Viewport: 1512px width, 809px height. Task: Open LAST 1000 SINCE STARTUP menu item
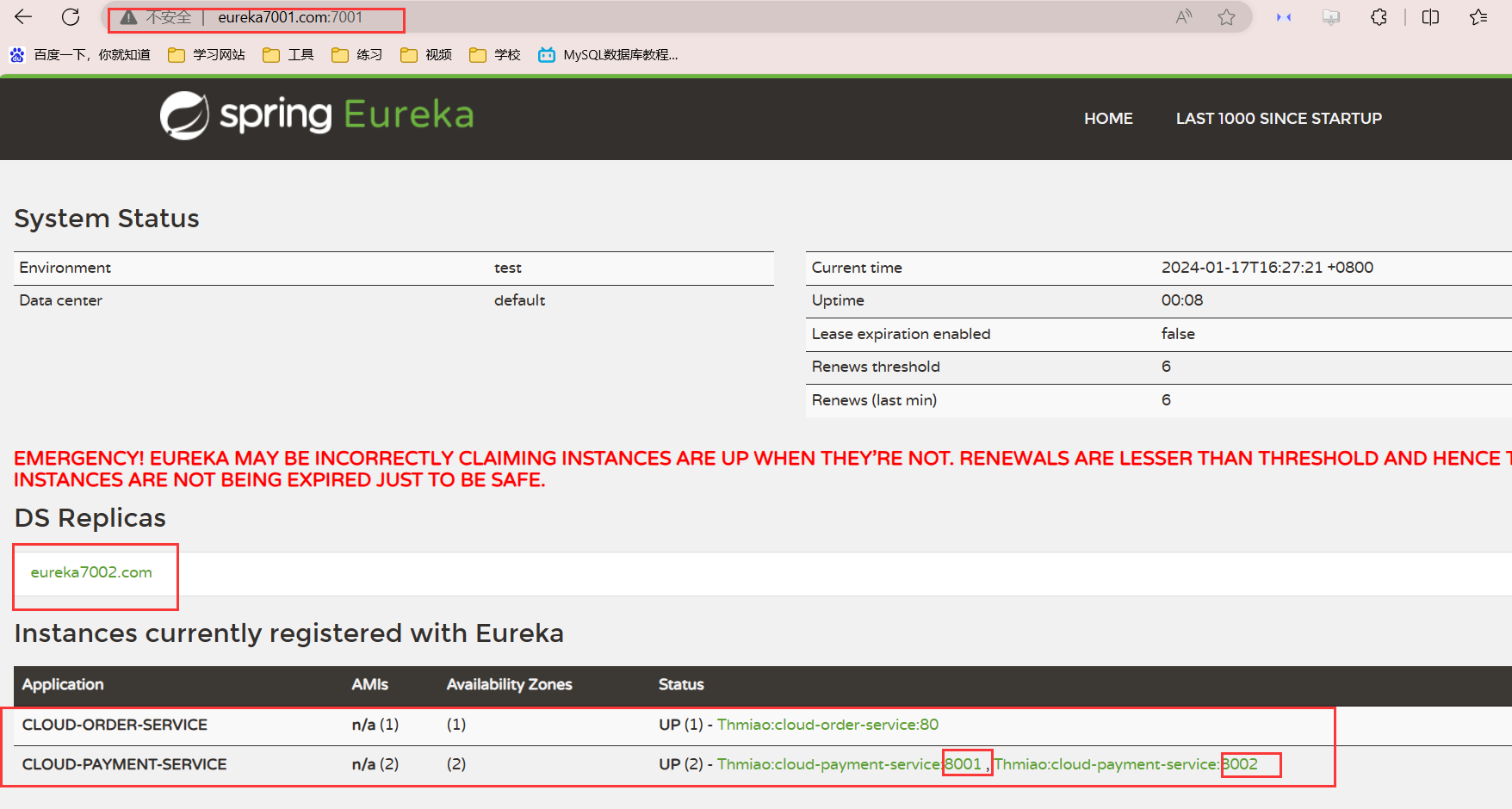[1279, 118]
